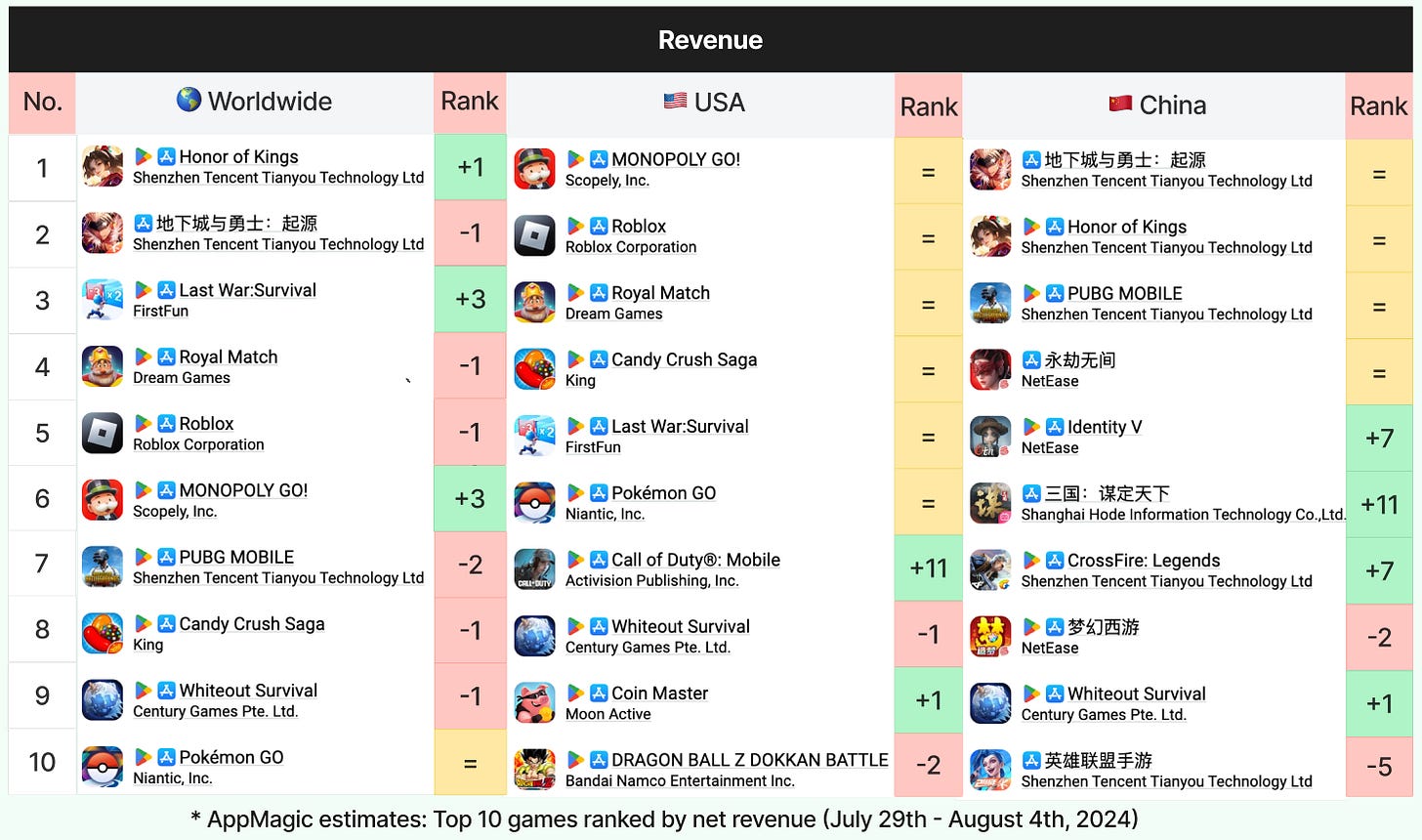Click Coin Master pig game icon
Image resolution: width=1422 pixels, height=840 pixels.
point(535,703)
